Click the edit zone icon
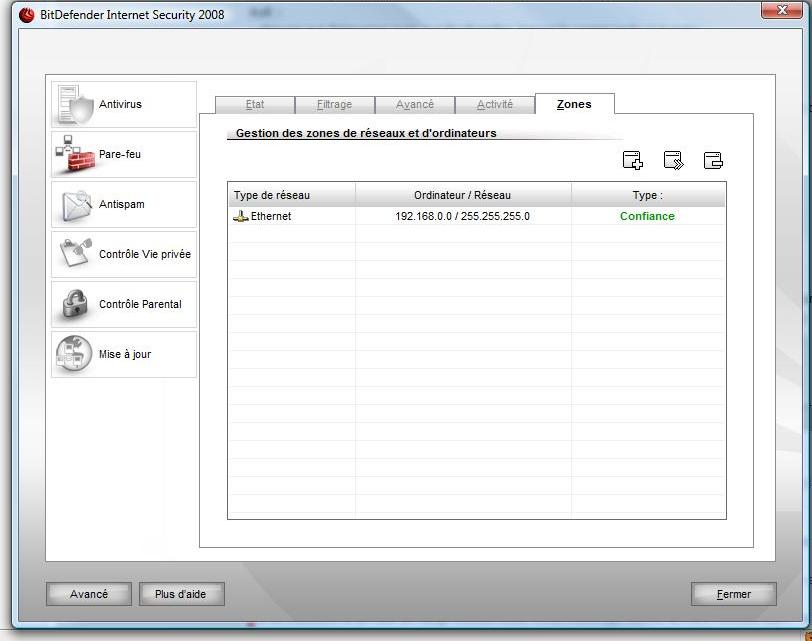 (x=673, y=160)
